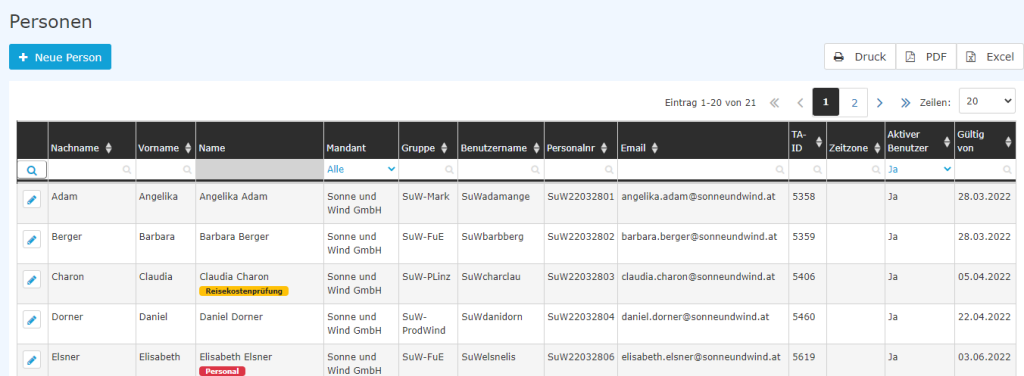
Task: Click group cell SuW-ProdWind
Action: click(x=424, y=323)
